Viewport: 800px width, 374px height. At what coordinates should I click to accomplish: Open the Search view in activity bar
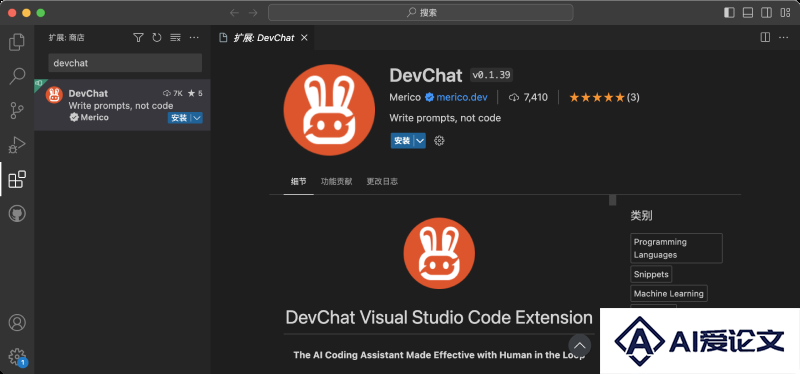[x=17, y=76]
